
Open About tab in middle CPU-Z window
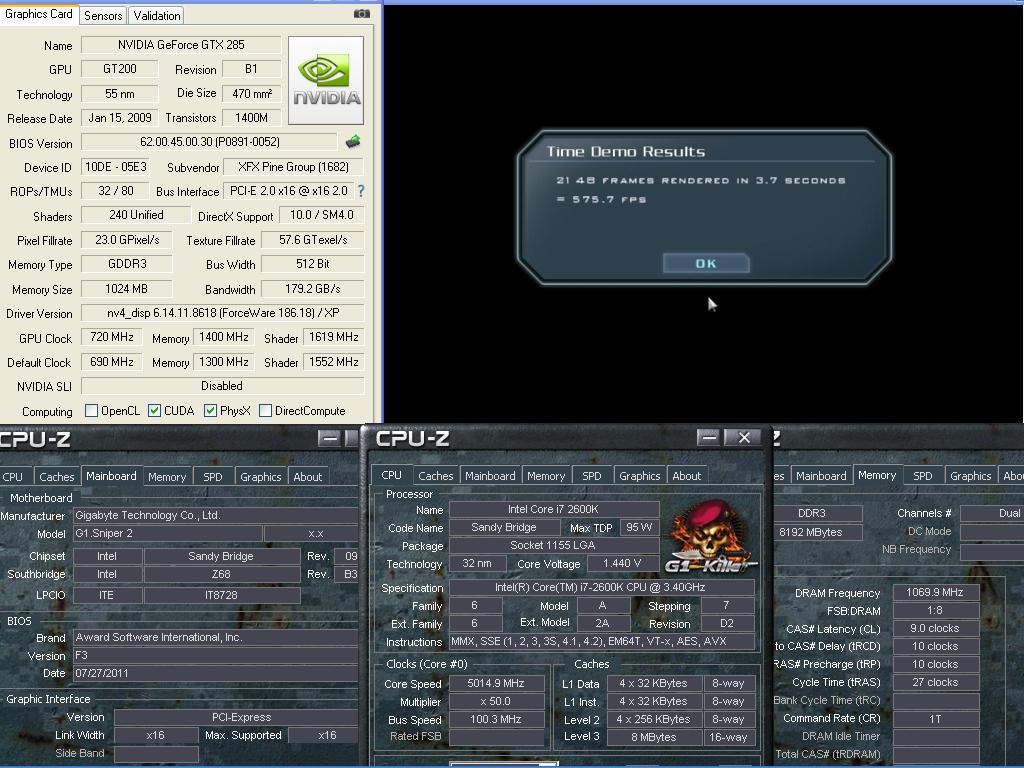tap(686, 476)
